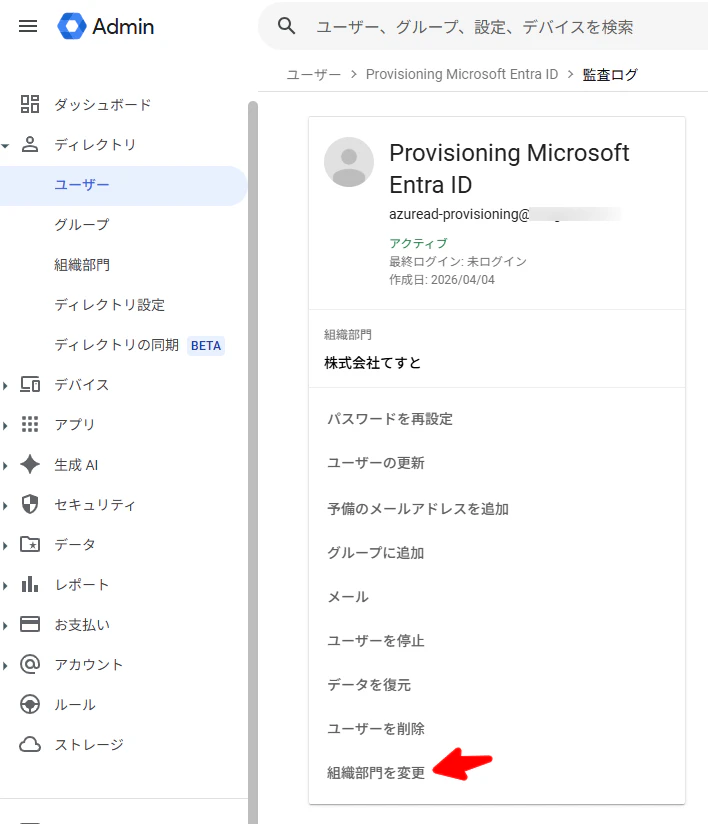Click データを復元
This screenshot has height=824, width=708.
(369, 685)
